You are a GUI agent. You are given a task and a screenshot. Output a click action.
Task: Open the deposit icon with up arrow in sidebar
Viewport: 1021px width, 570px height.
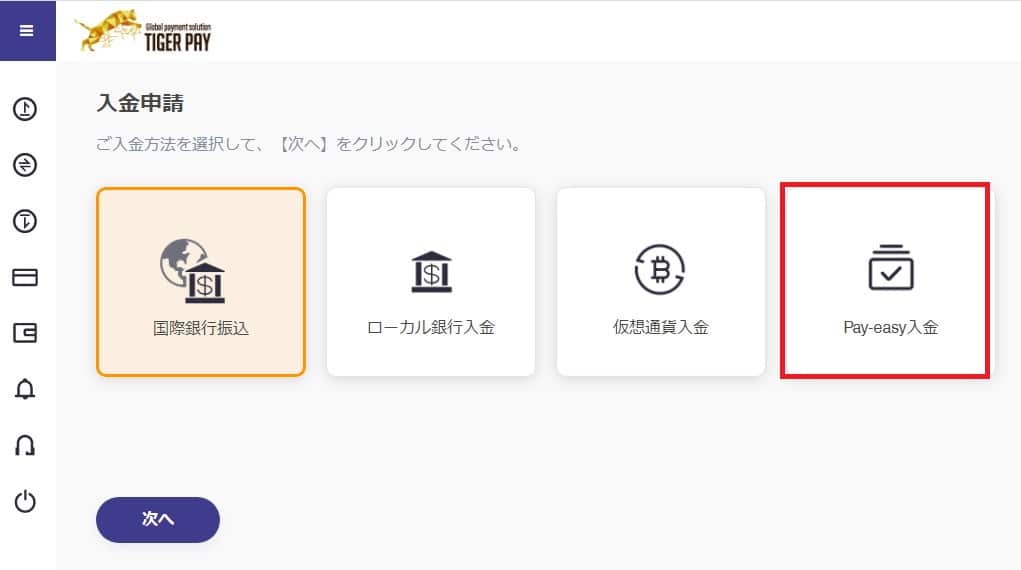[25, 109]
